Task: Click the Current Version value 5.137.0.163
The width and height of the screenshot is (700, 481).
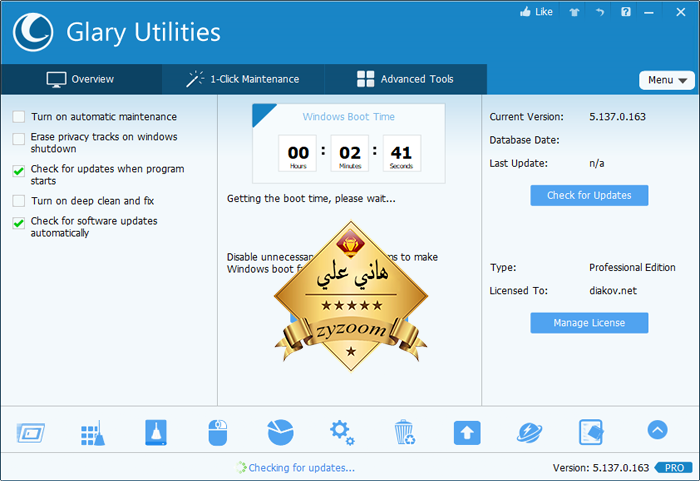Action: click(x=617, y=117)
